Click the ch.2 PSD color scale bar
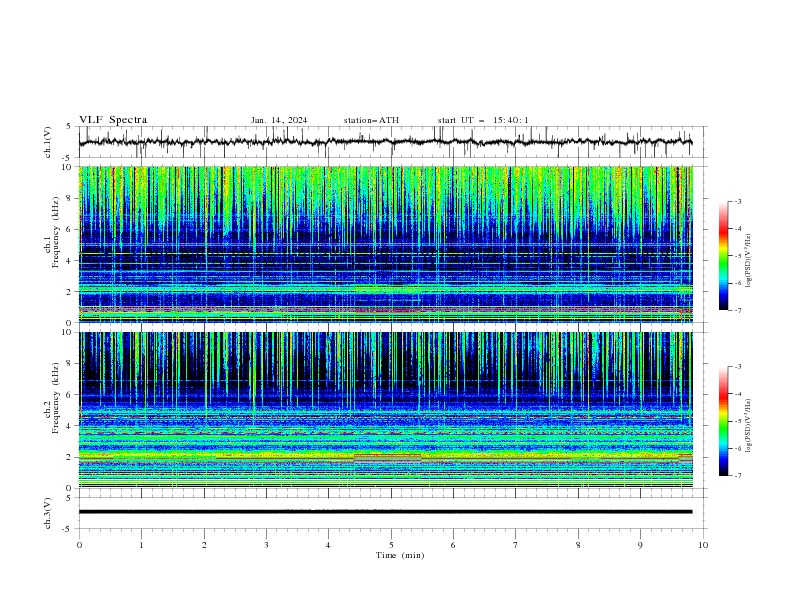The image size is (792, 612). tap(723, 421)
